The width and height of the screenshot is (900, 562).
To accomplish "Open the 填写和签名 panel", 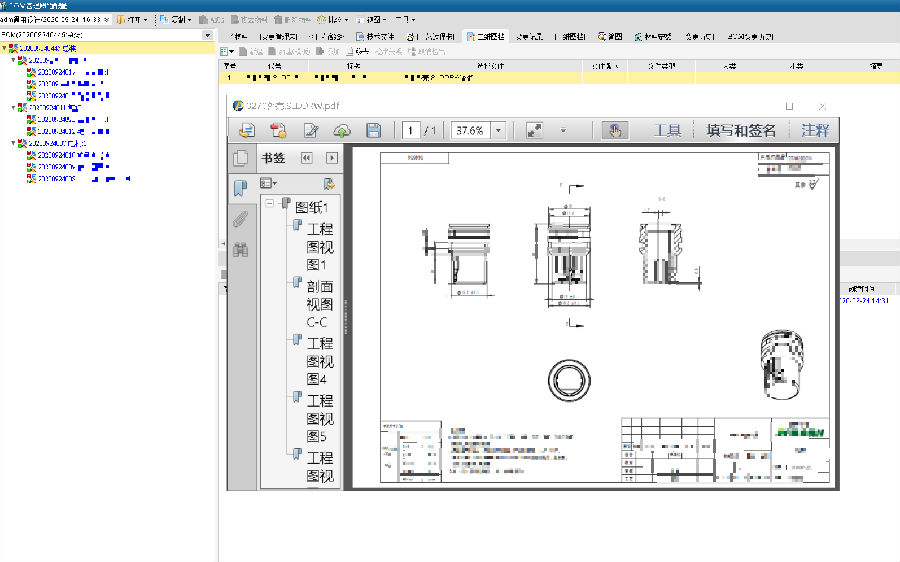I will [741, 131].
